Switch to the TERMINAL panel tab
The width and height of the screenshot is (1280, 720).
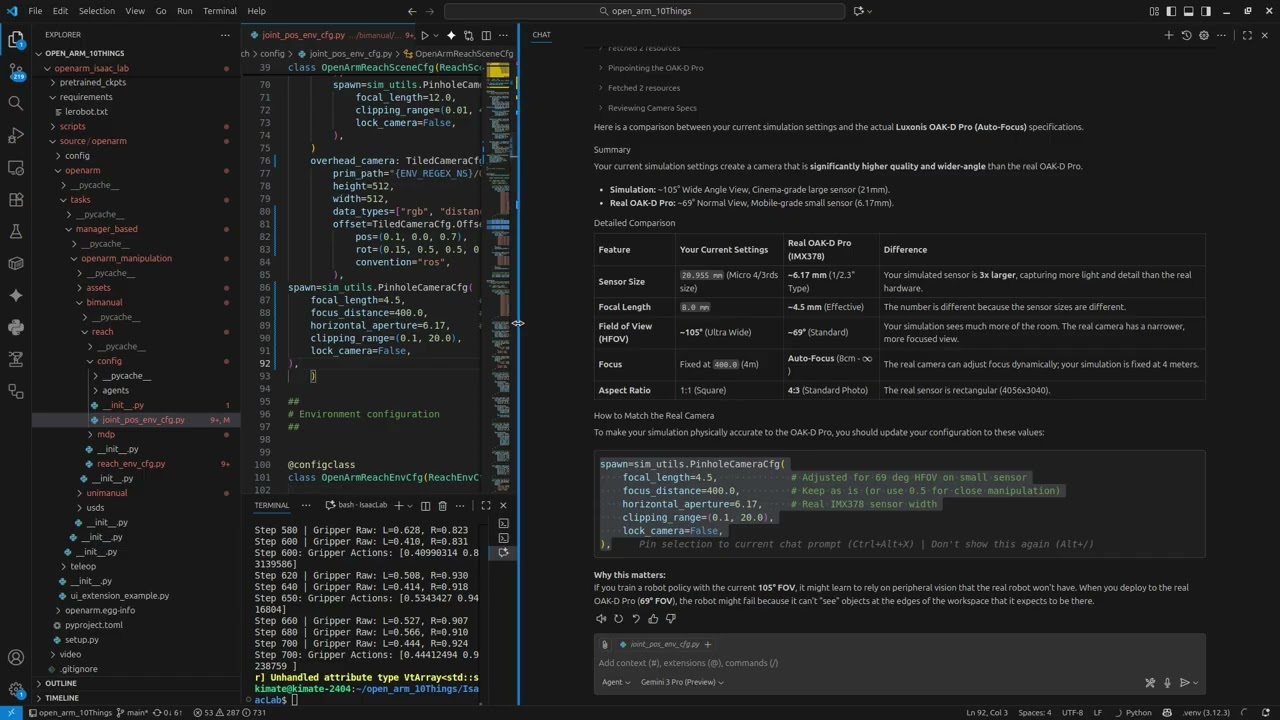[x=271, y=506]
